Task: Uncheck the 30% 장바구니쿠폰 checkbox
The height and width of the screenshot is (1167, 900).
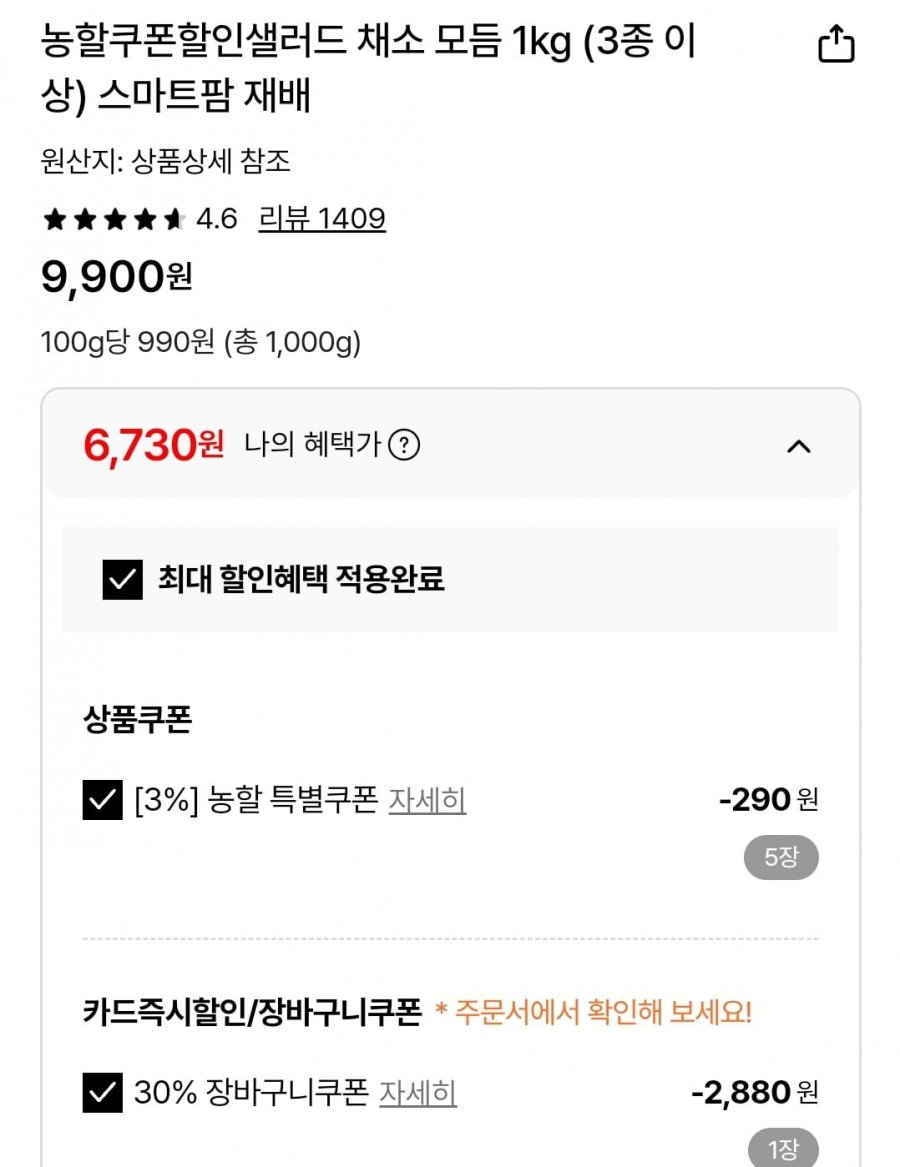Action: click(x=102, y=1093)
